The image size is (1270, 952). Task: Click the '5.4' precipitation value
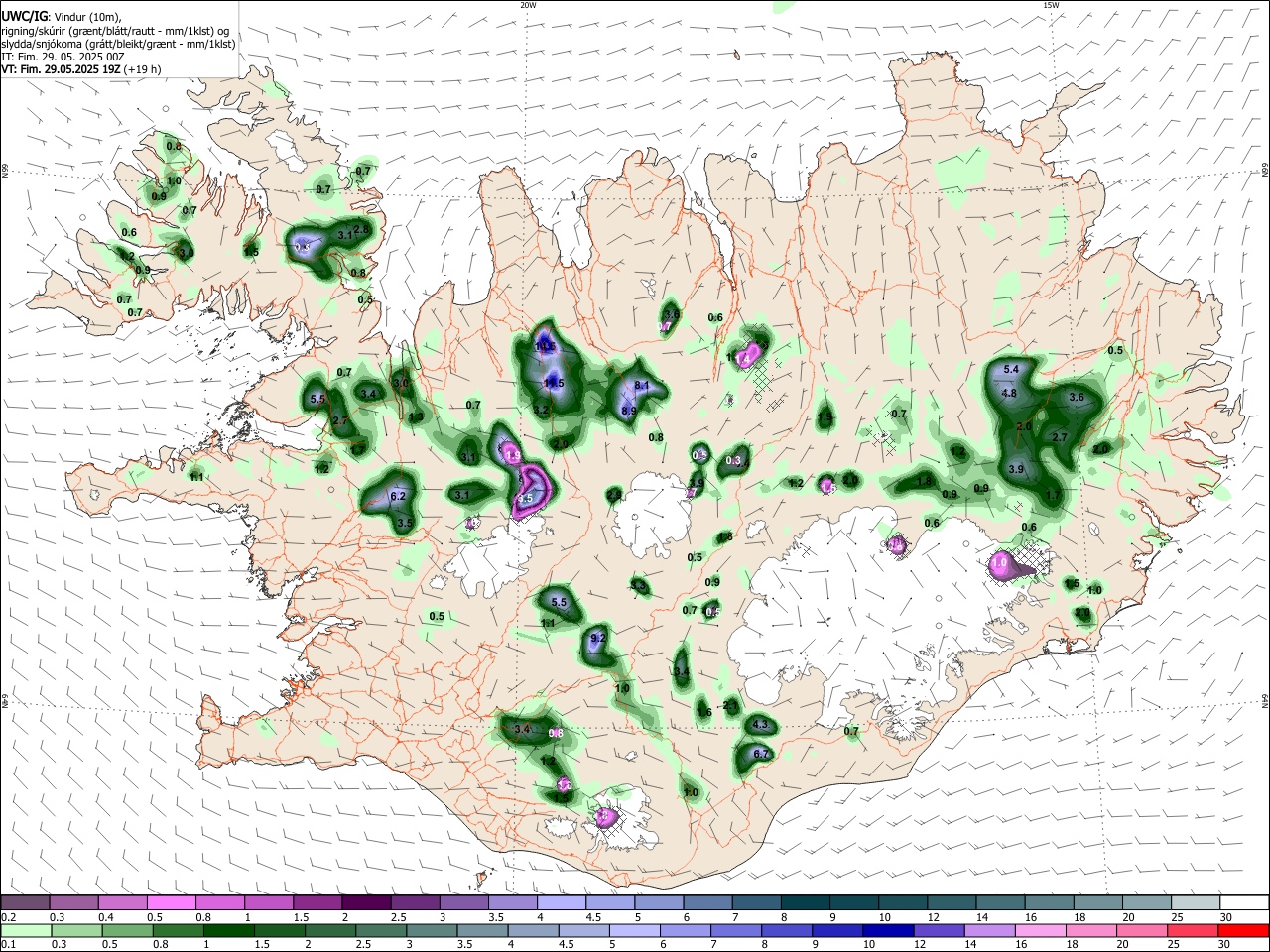1011,369
